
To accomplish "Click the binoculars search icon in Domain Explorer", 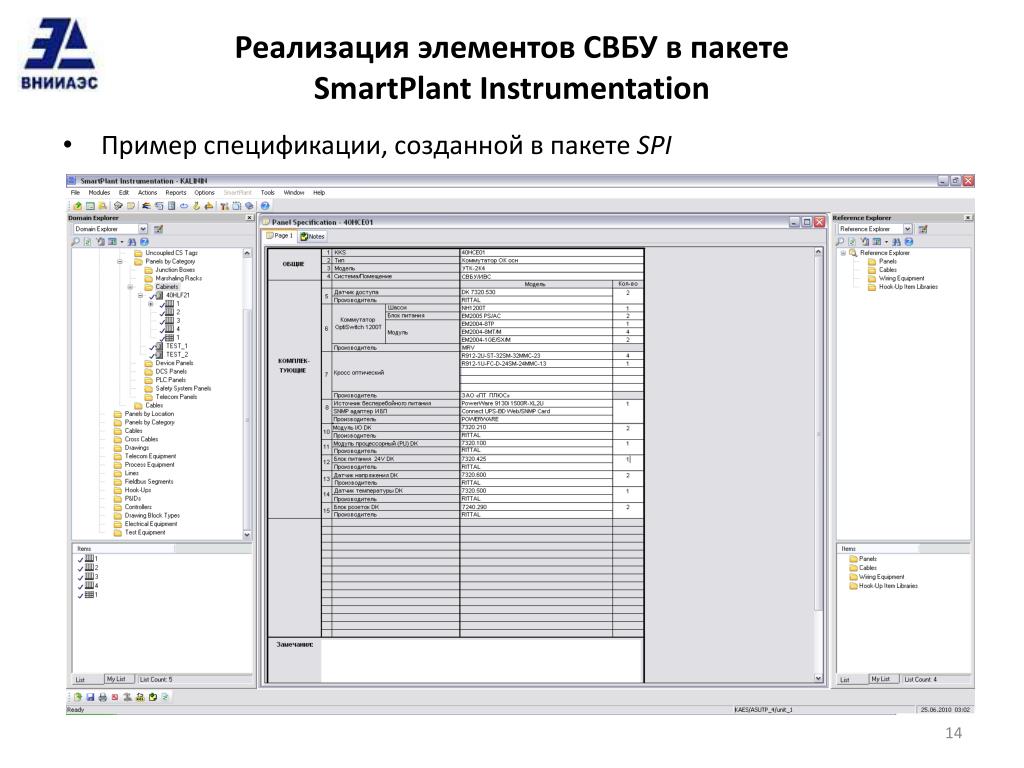I will [132, 242].
